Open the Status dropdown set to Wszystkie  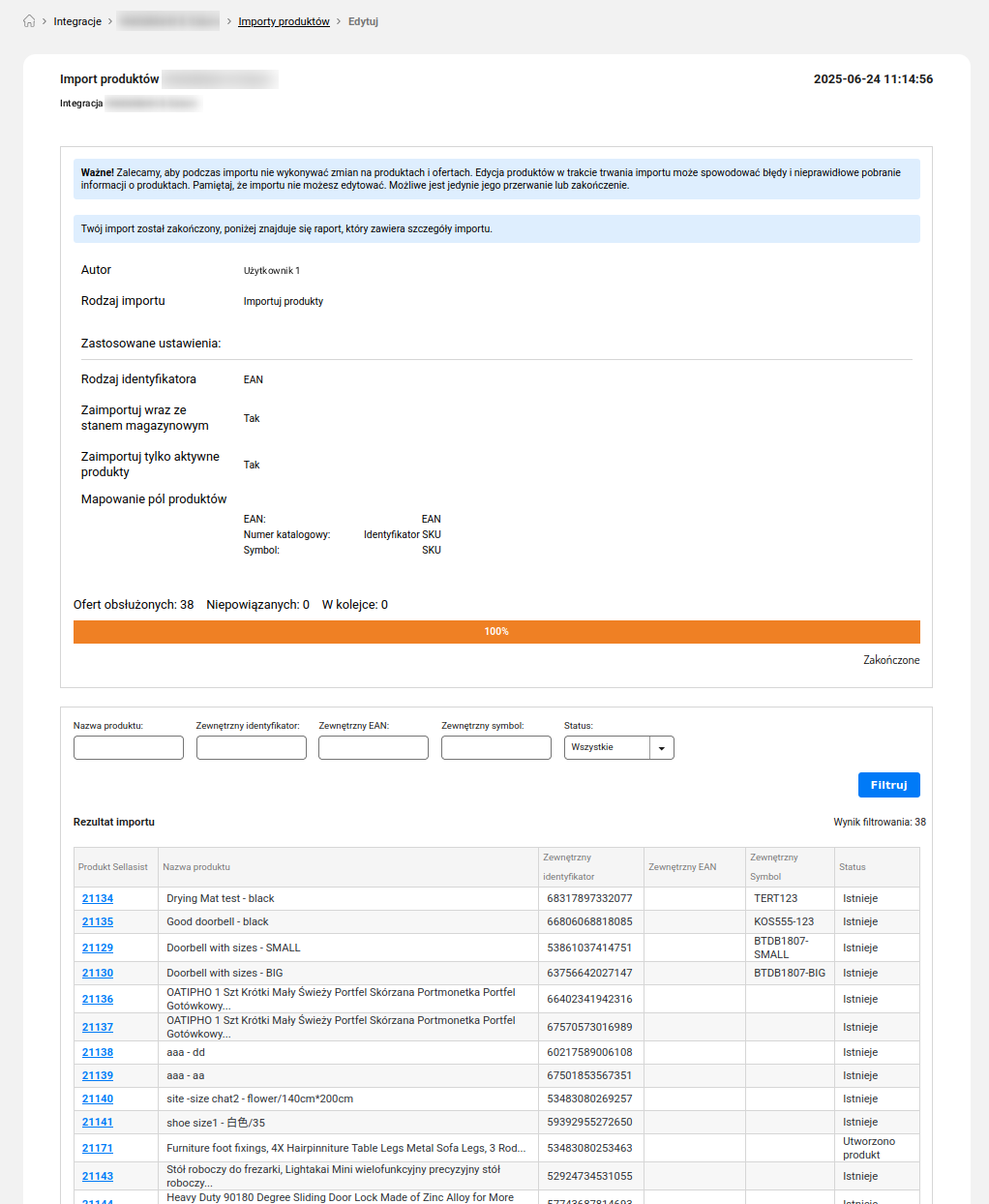[607, 747]
